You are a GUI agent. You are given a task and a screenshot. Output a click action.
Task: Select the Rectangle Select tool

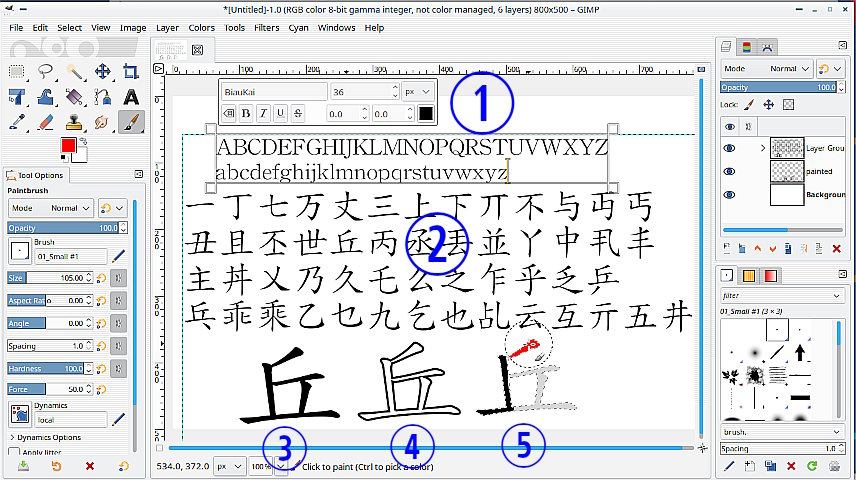[x=17, y=72]
